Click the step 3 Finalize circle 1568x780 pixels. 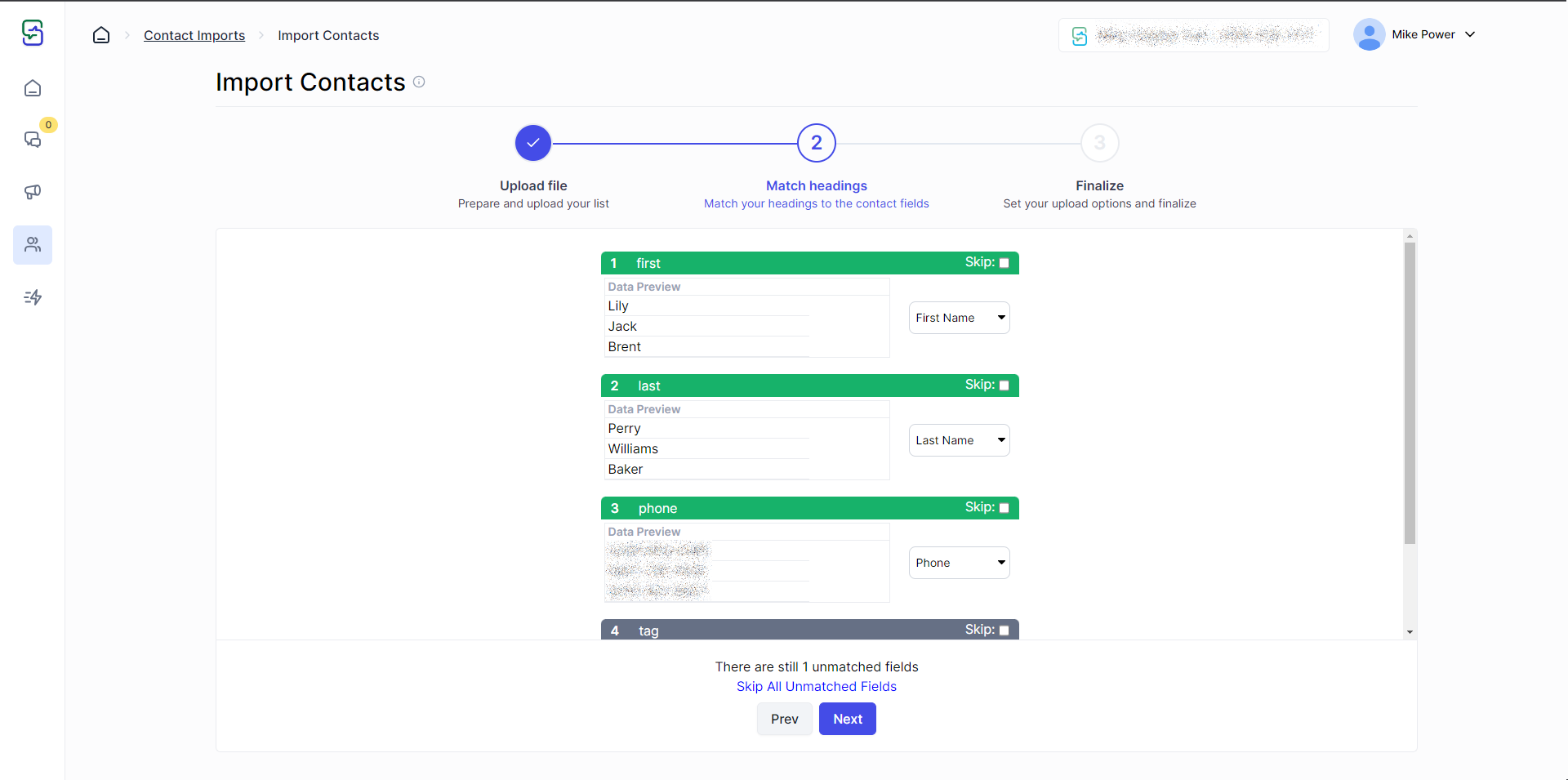(1100, 143)
